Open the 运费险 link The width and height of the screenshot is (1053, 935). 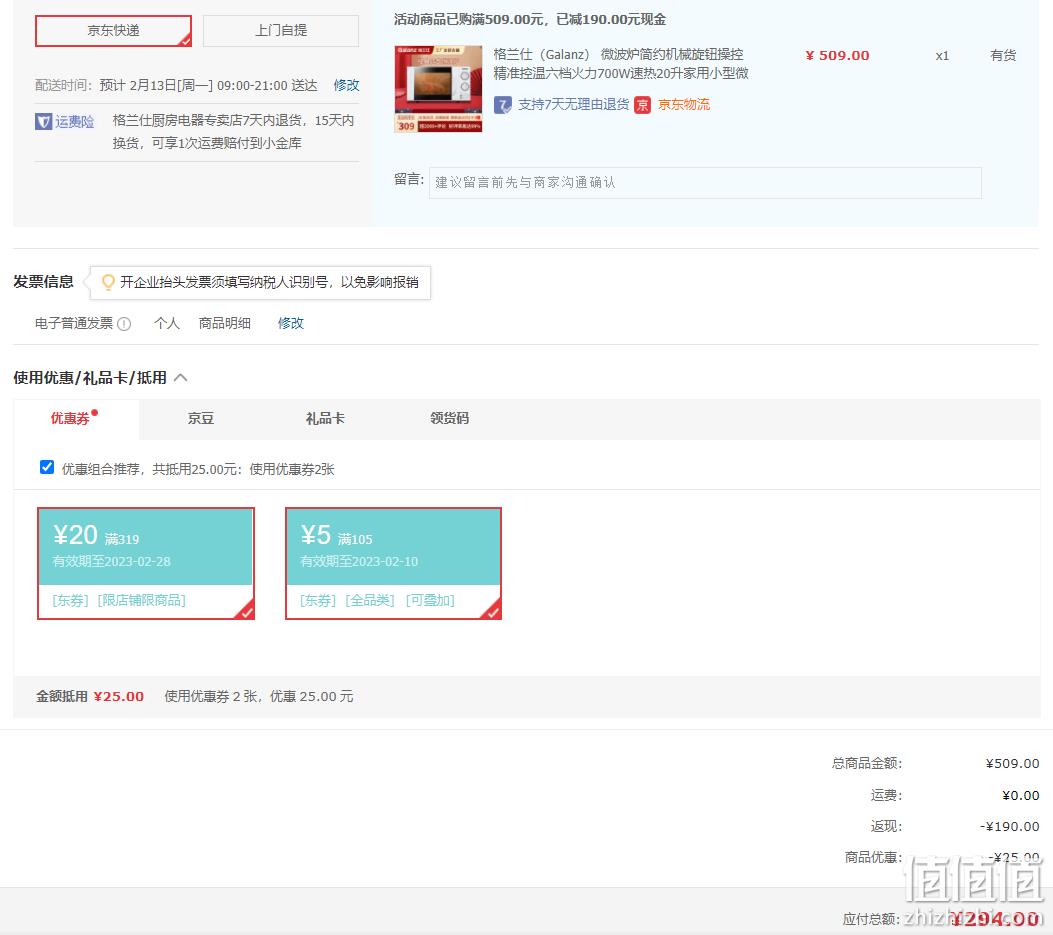point(75,122)
